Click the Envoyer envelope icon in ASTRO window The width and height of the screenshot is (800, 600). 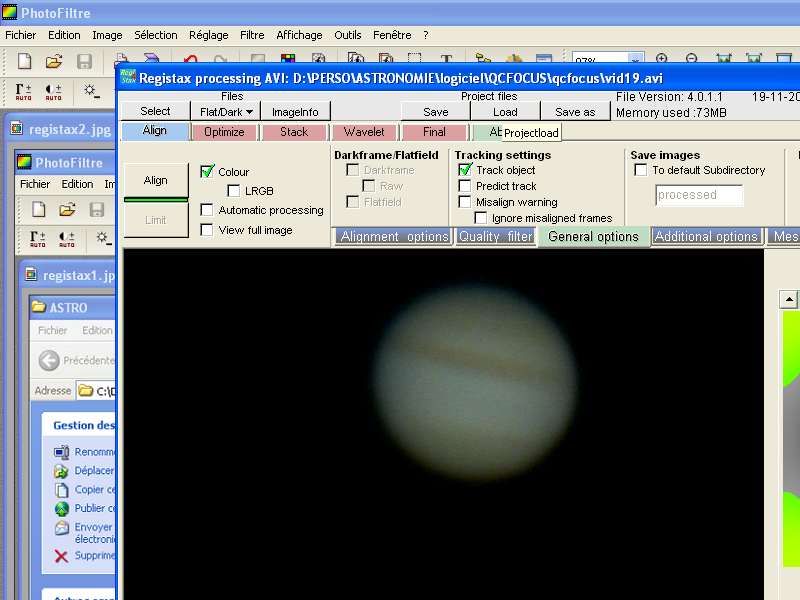62,528
